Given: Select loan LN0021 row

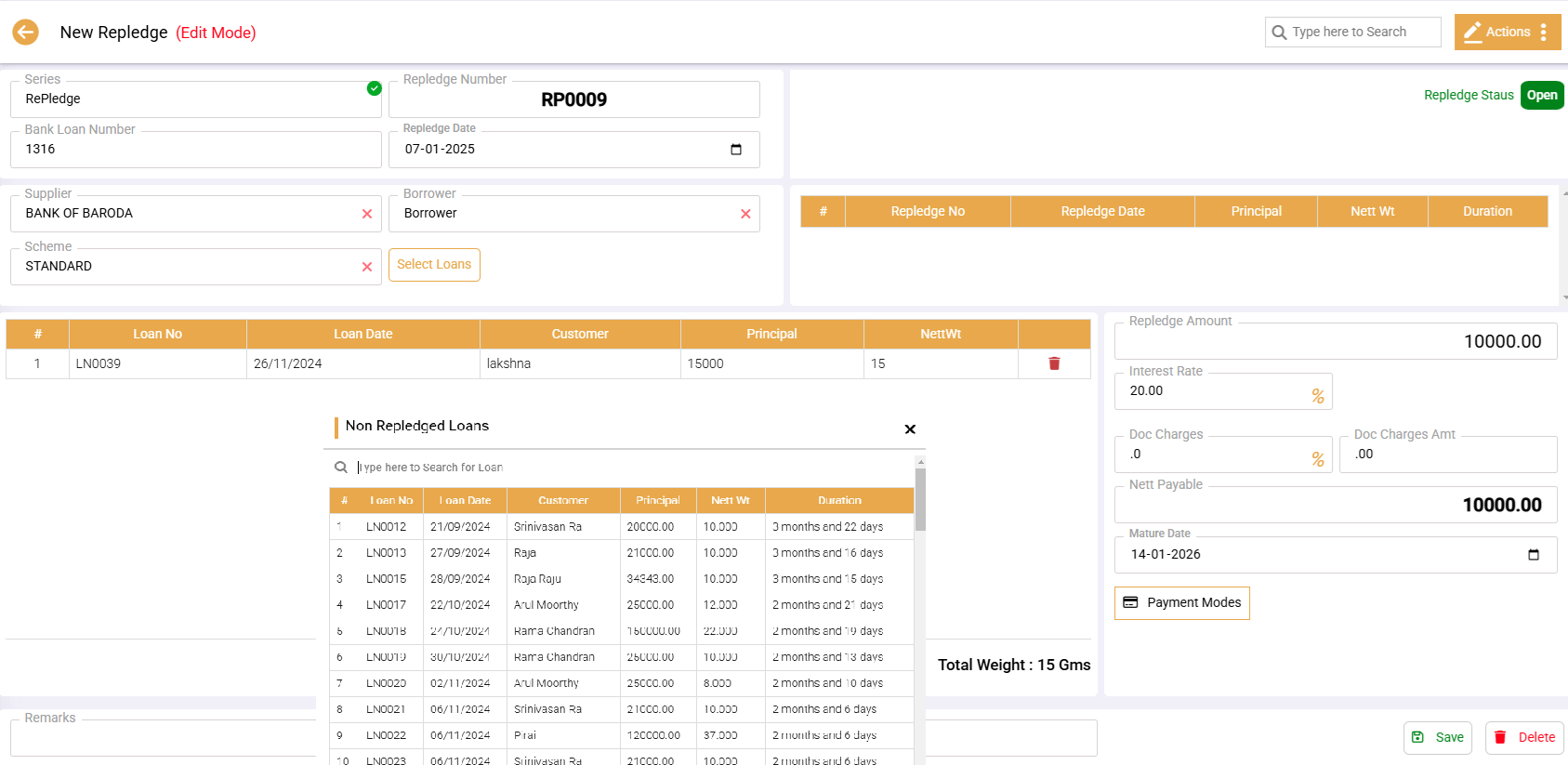Looking at the screenshot, I should point(621,709).
